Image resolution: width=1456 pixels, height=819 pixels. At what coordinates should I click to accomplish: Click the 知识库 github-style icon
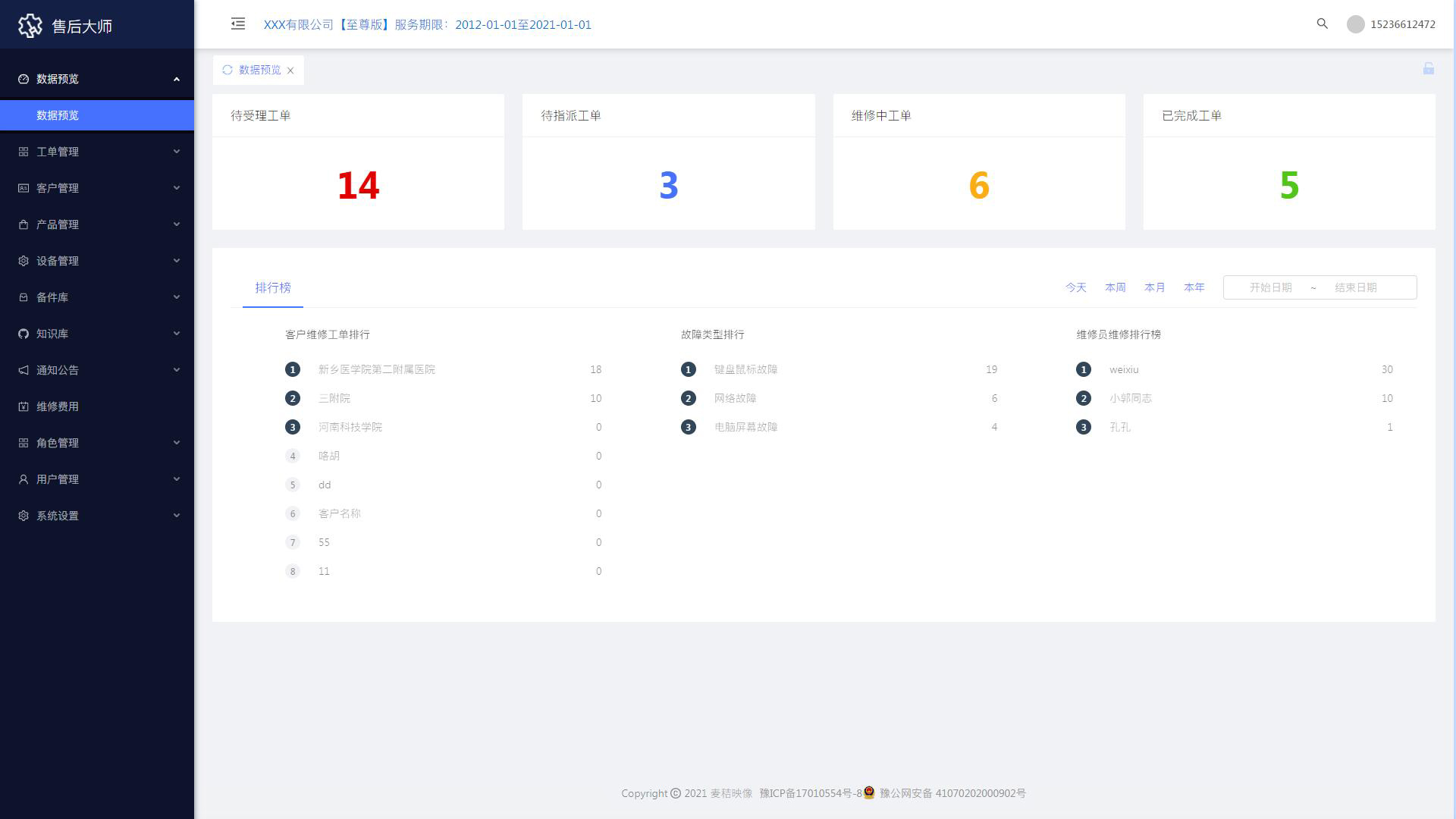(24, 334)
